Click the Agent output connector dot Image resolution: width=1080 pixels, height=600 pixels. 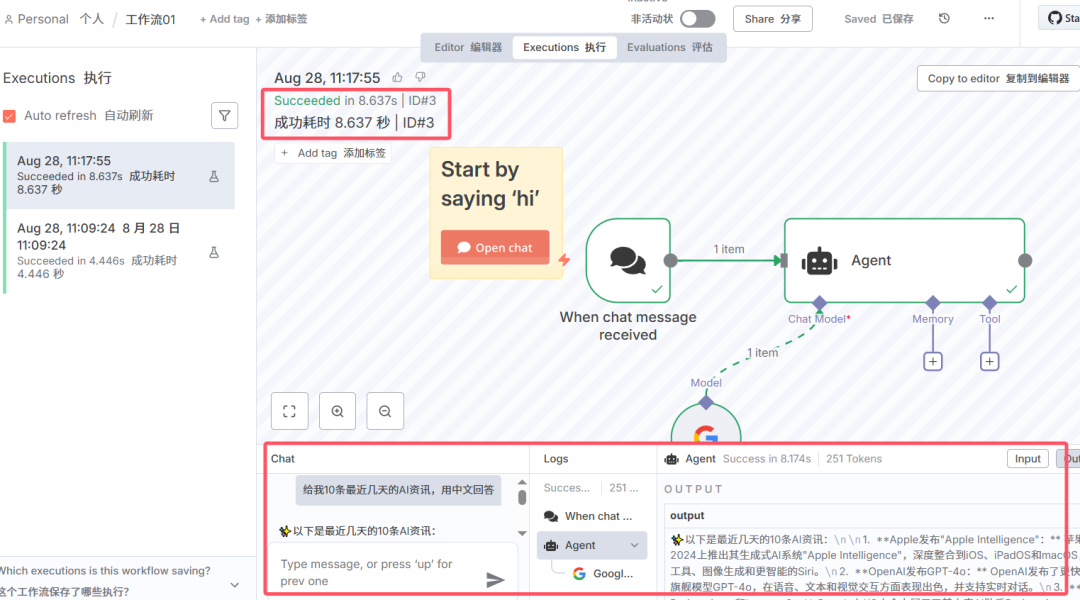click(1025, 260)
